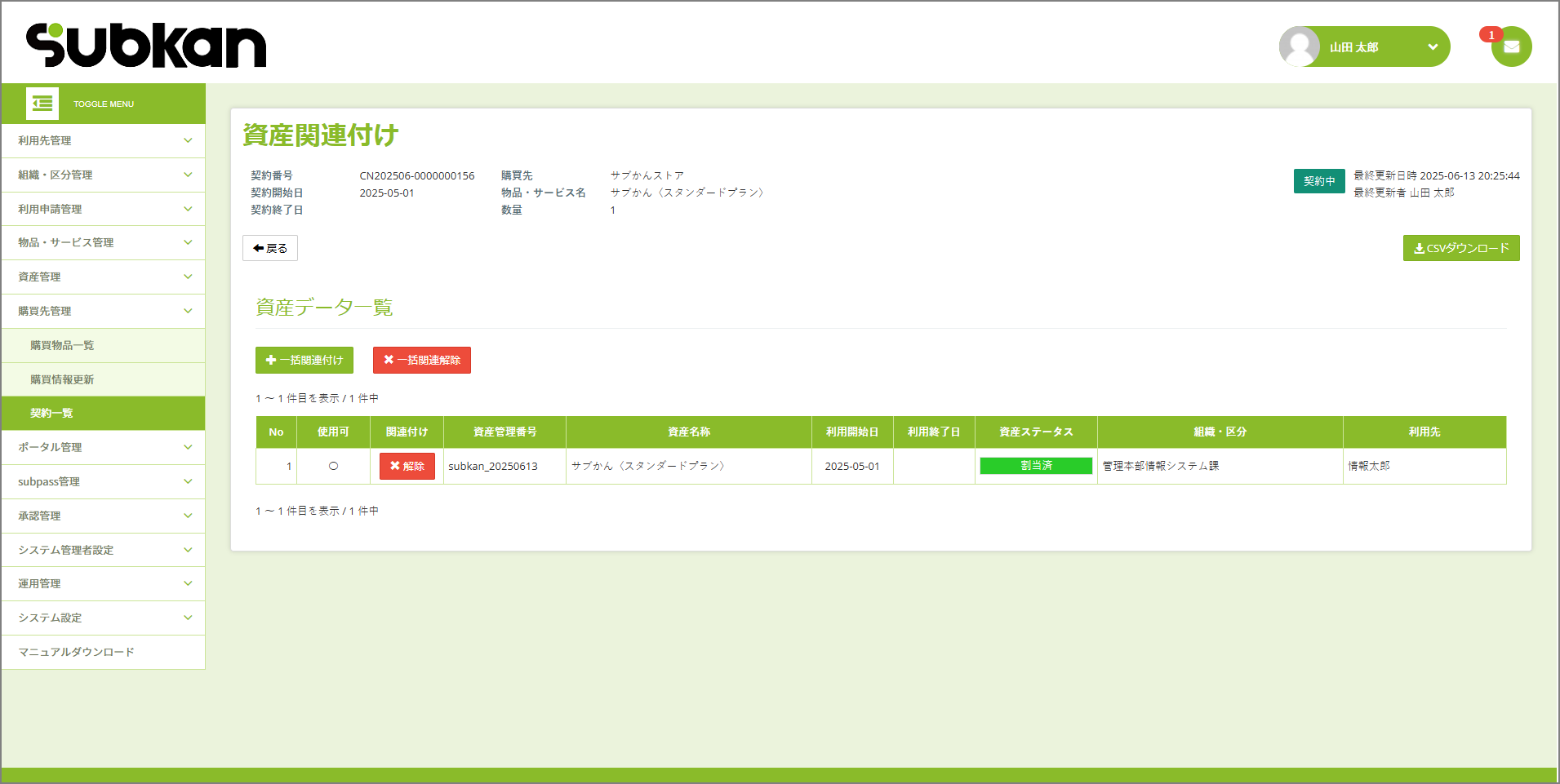Collapse the 購買先管理 menu section
1560x784 pixels.
pos(103,311)
